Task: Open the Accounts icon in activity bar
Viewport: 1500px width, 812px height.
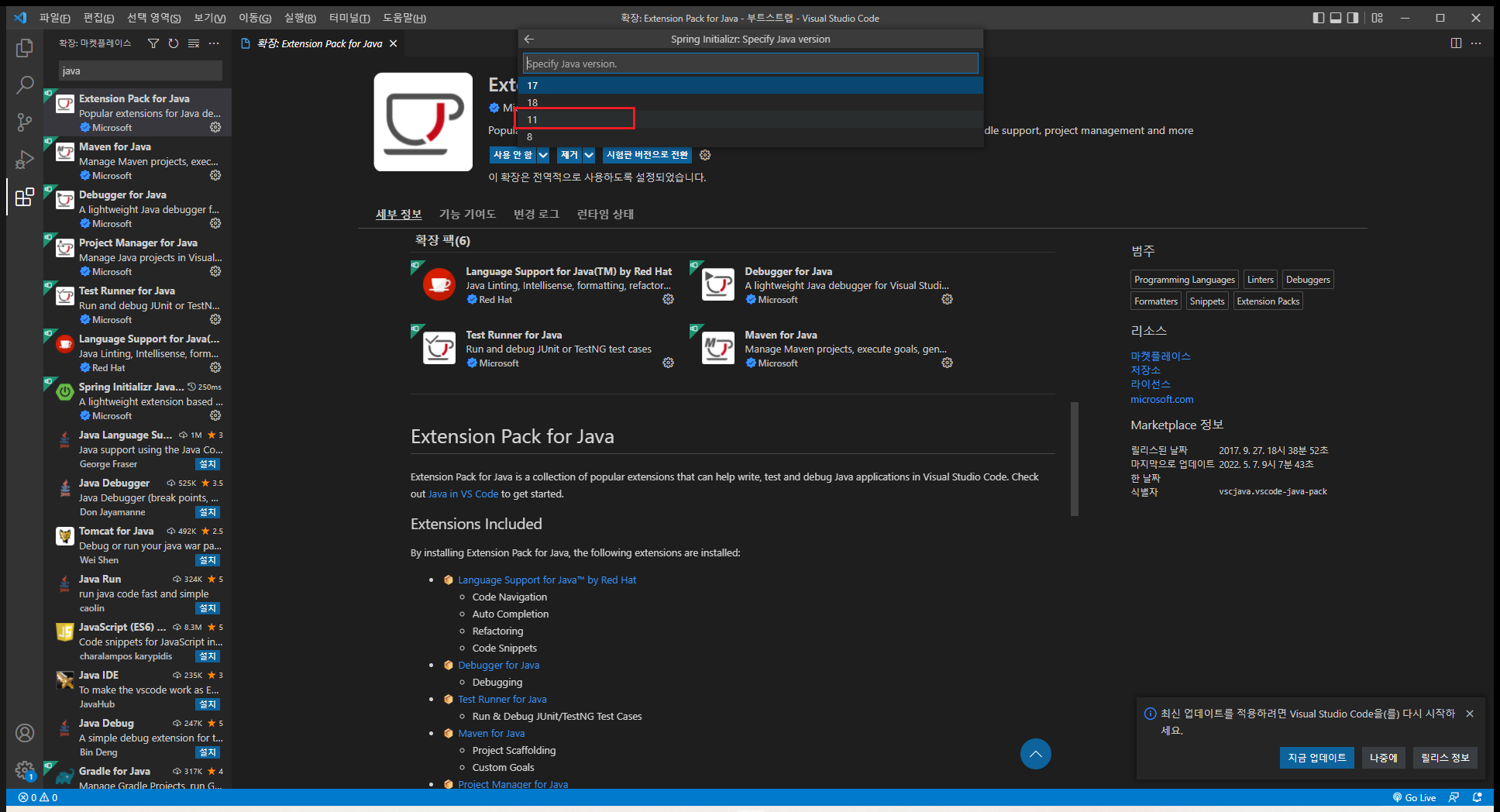Action: pos(25,733)
